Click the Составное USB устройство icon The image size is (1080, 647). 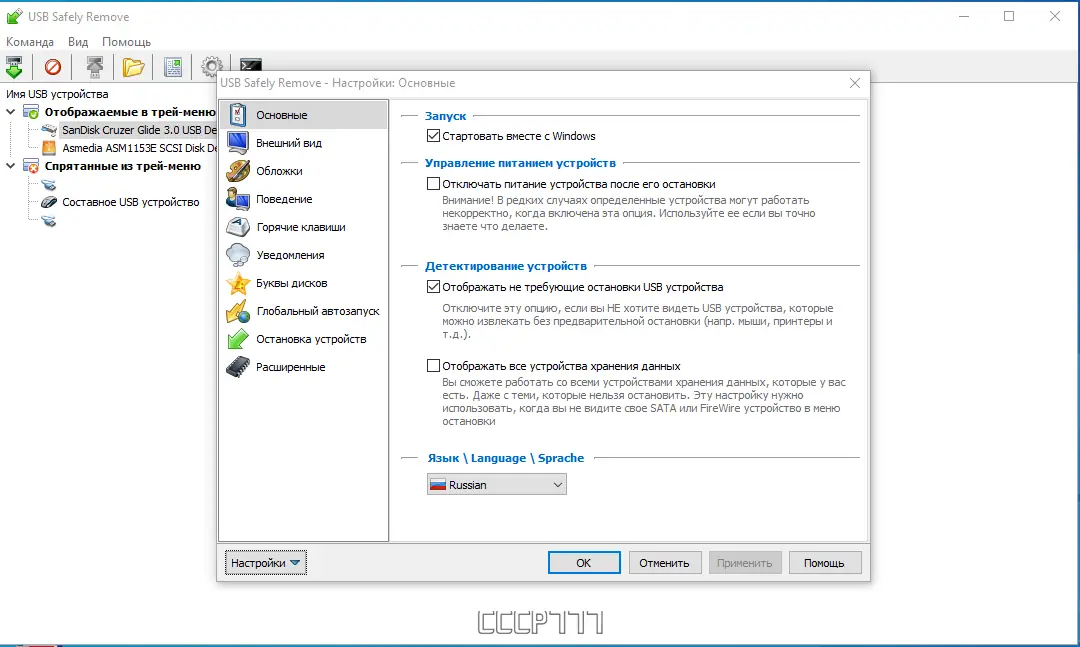49,202
